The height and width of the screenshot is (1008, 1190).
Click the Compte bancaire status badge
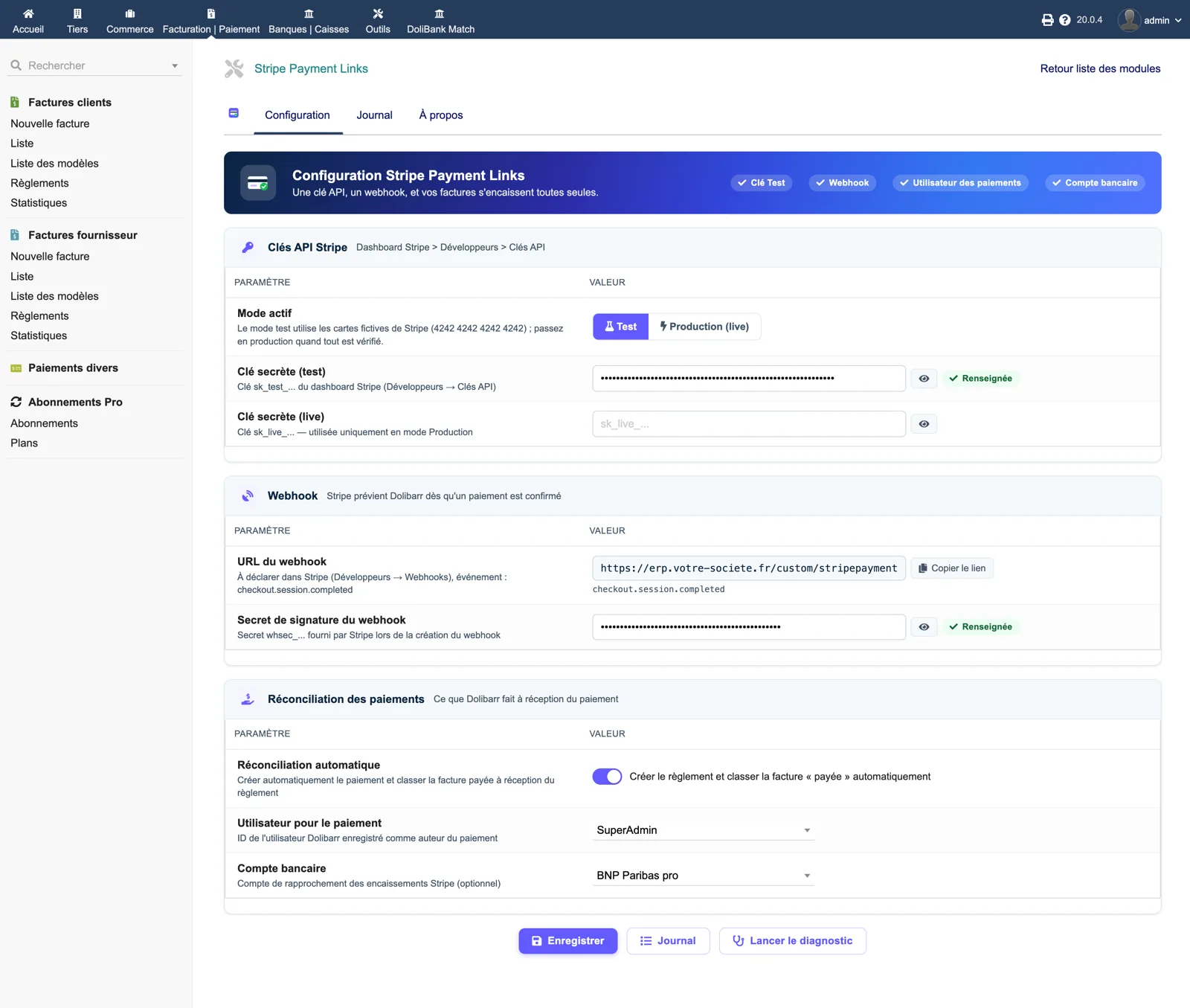(x=1095, y=183)
